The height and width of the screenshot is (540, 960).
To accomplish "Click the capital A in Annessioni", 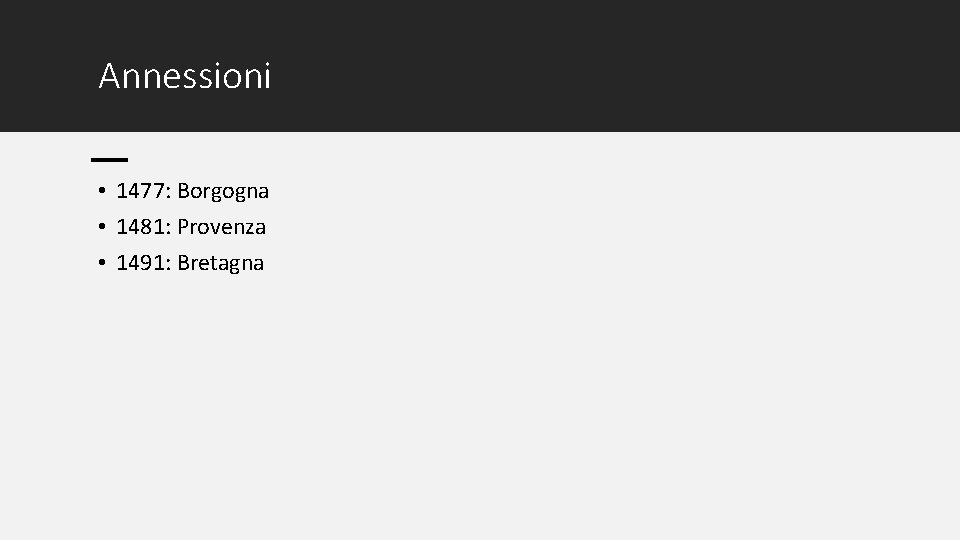I will pos(109,76).
